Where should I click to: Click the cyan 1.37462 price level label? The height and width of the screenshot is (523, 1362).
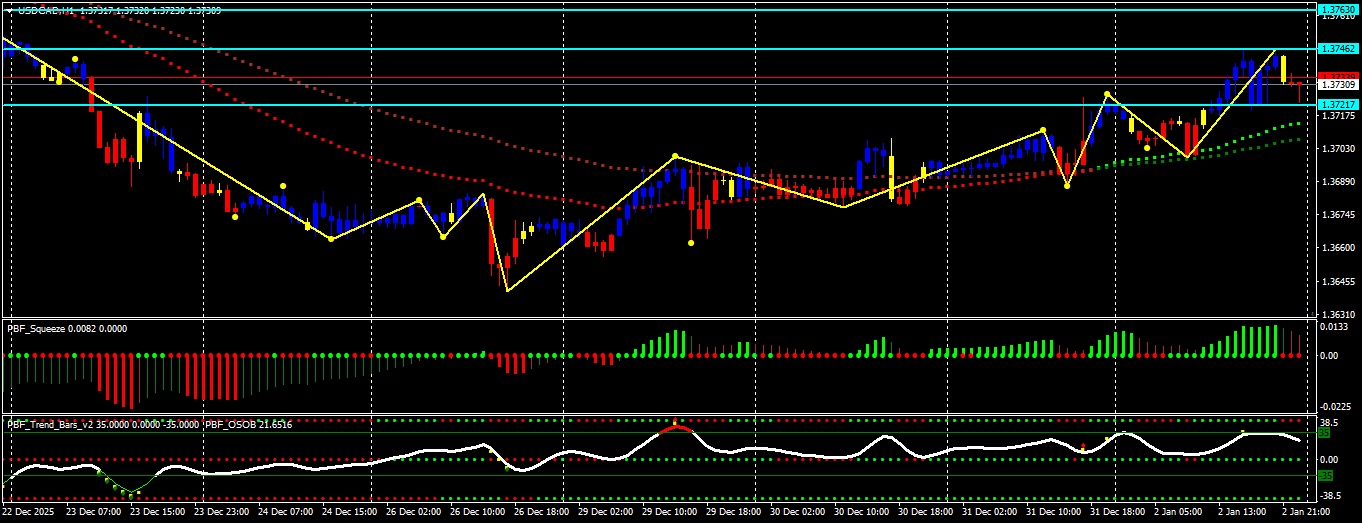1338,48
